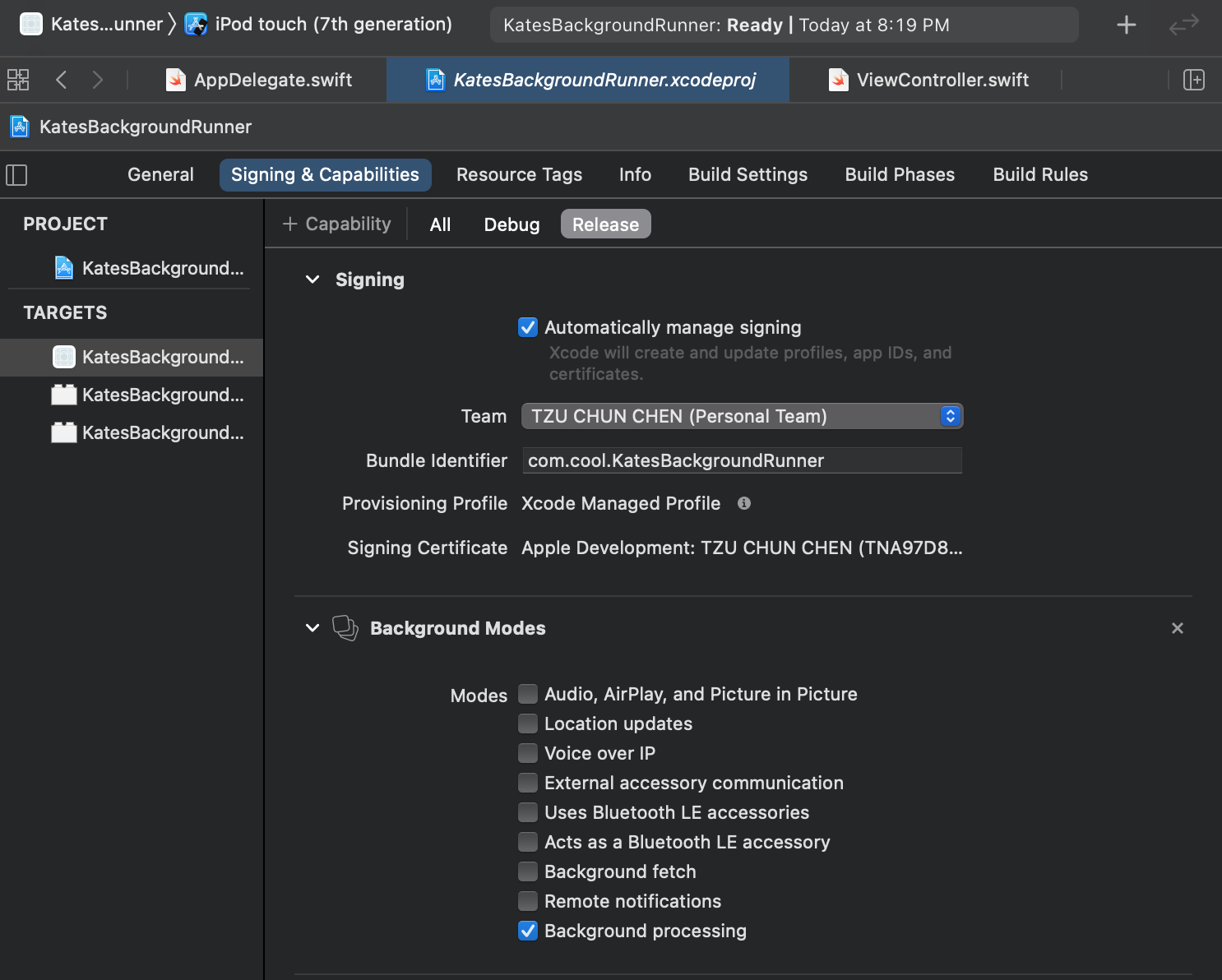The width and height of the screenshot is (1222, 980).
Task: Open the Resource Tags tab
Action: point(519,174)
